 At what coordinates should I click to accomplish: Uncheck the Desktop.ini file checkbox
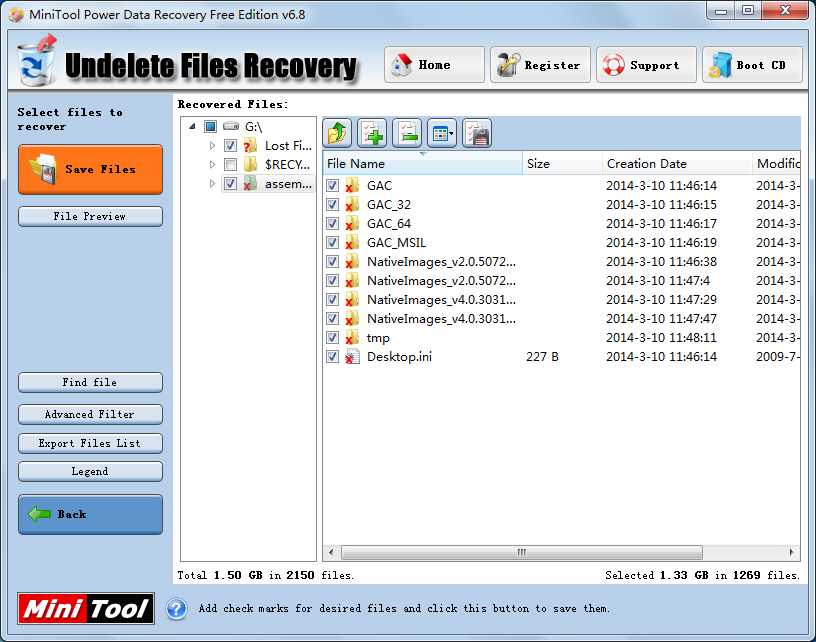(333, 357)
